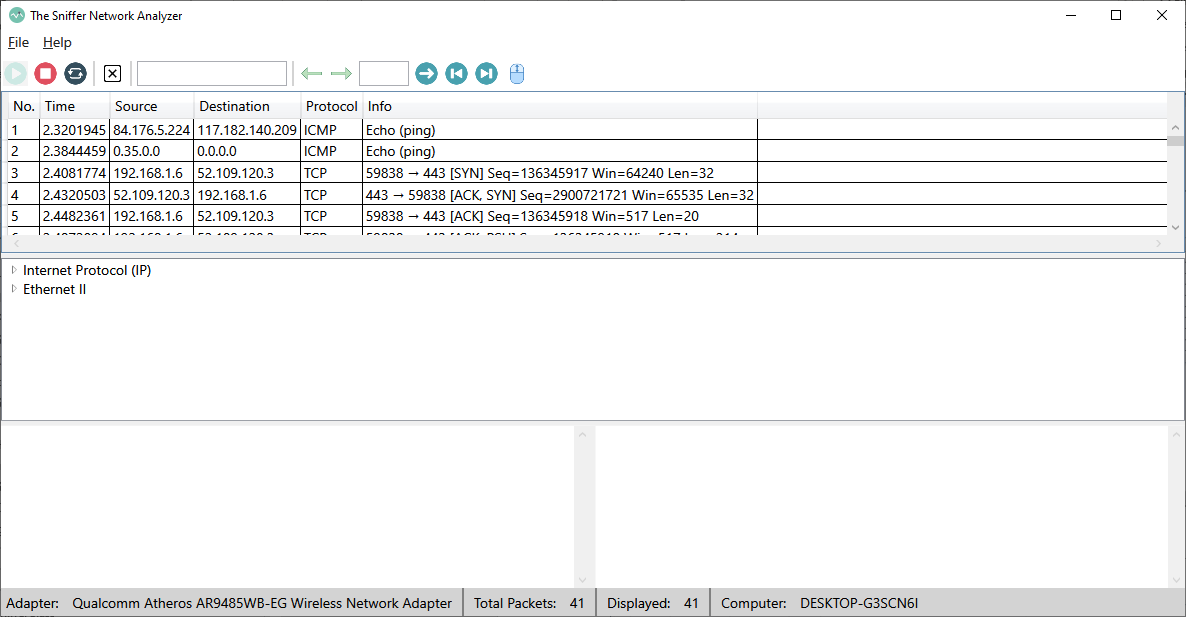Select the [ACK] Seq=136345918 packet info

click(x=560, y=216)
